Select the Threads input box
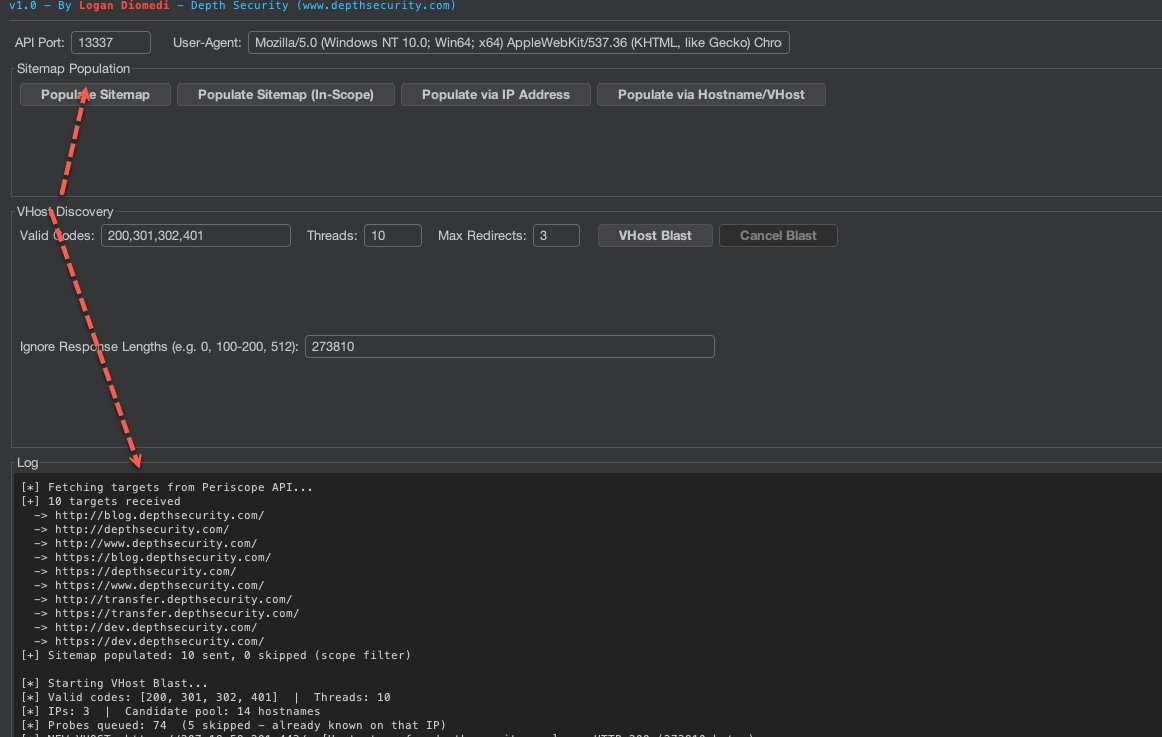The width and height of the screenshot is (1162, 737). [x=393, y=236]
